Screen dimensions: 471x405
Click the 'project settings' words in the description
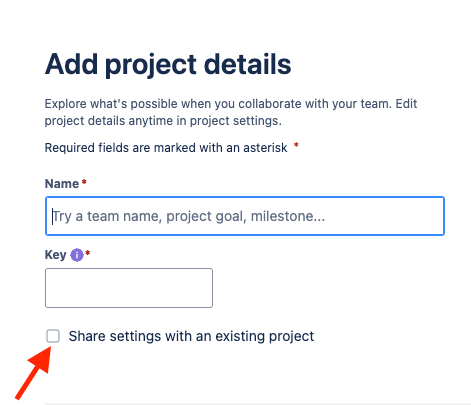[x=234, y=121]
